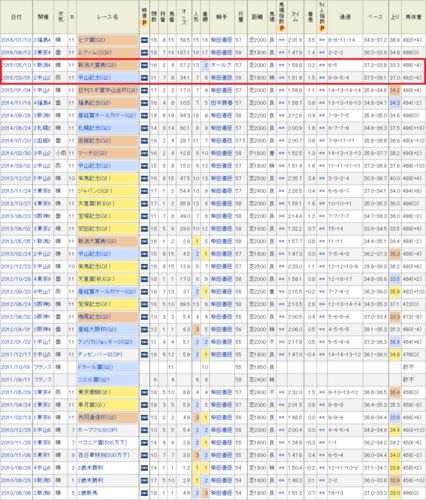Image resolution: width=426 pixels, height=500 pixels.
Task: Select the 馬体重 column header
Action: (x=413, y=17)
